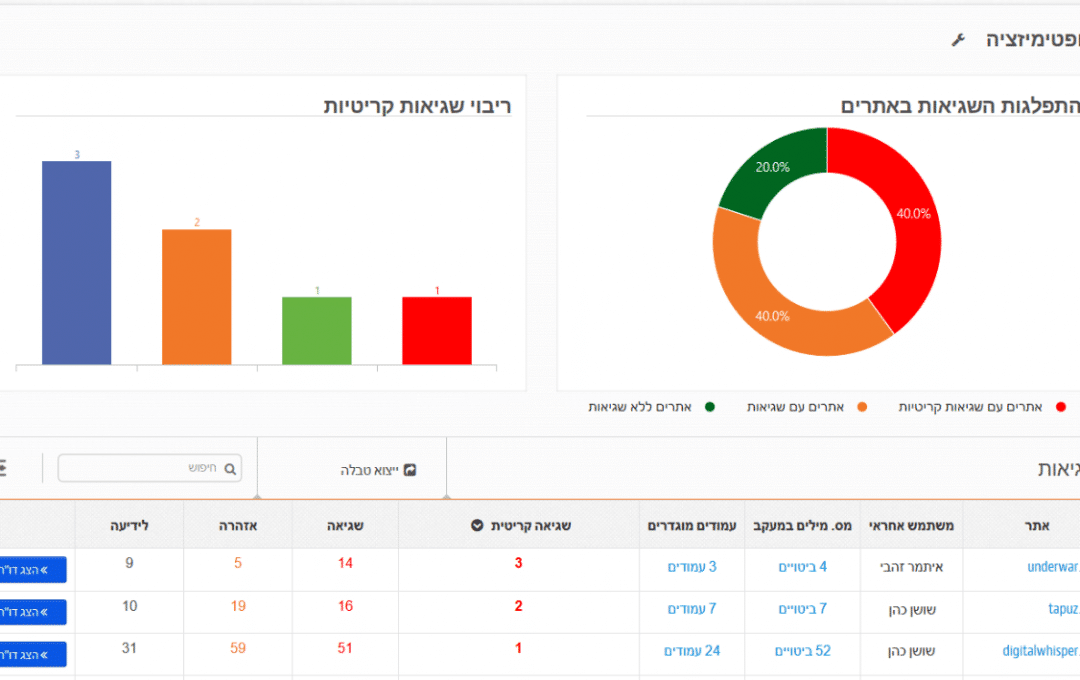
Task: Sort by the אתר column header
Action: [1037, 526]
